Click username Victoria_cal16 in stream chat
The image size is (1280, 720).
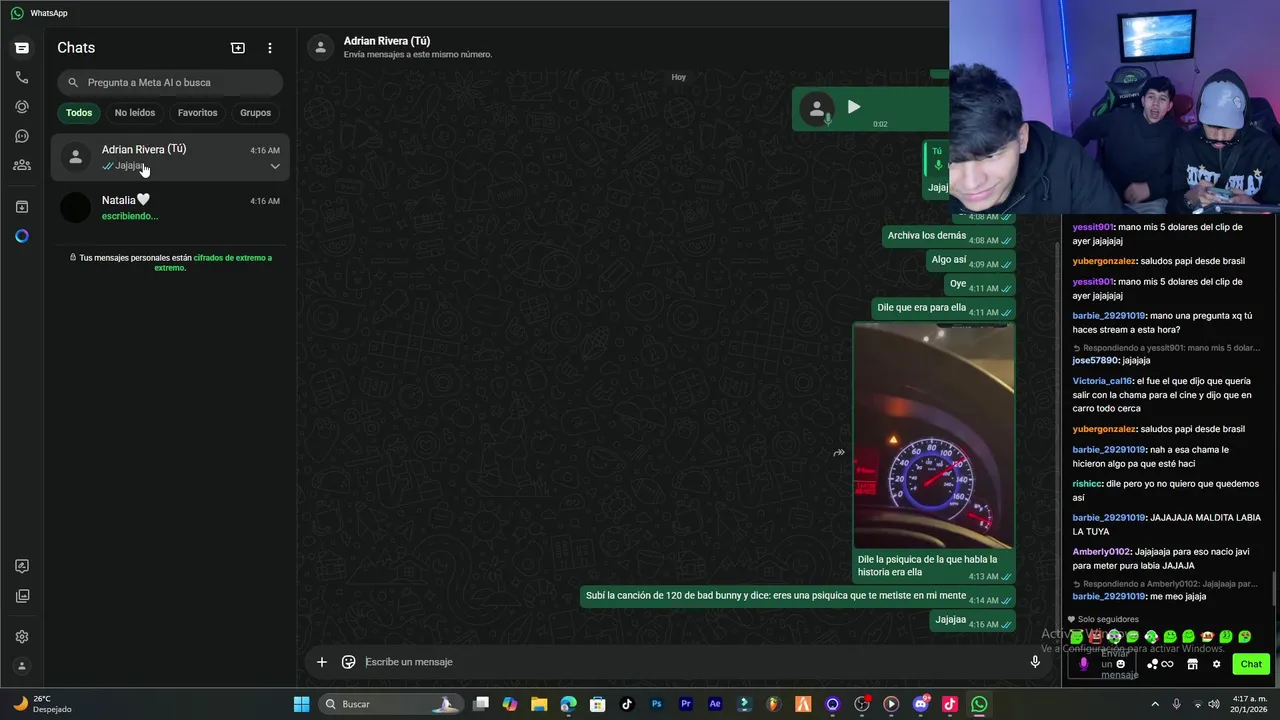pos(1102,381)
